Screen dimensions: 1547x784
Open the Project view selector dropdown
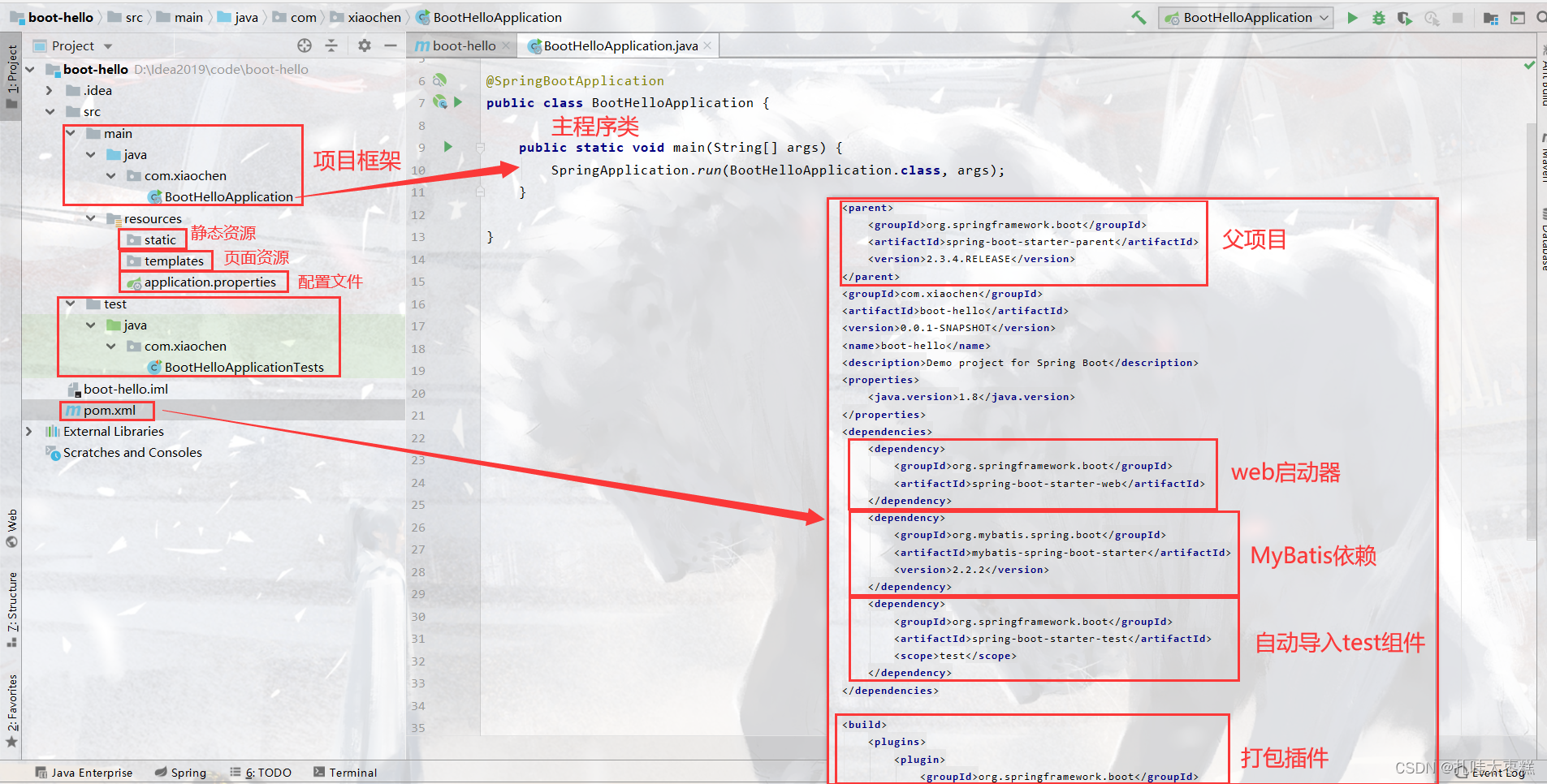pyautogui.click(x=73, y=46)
